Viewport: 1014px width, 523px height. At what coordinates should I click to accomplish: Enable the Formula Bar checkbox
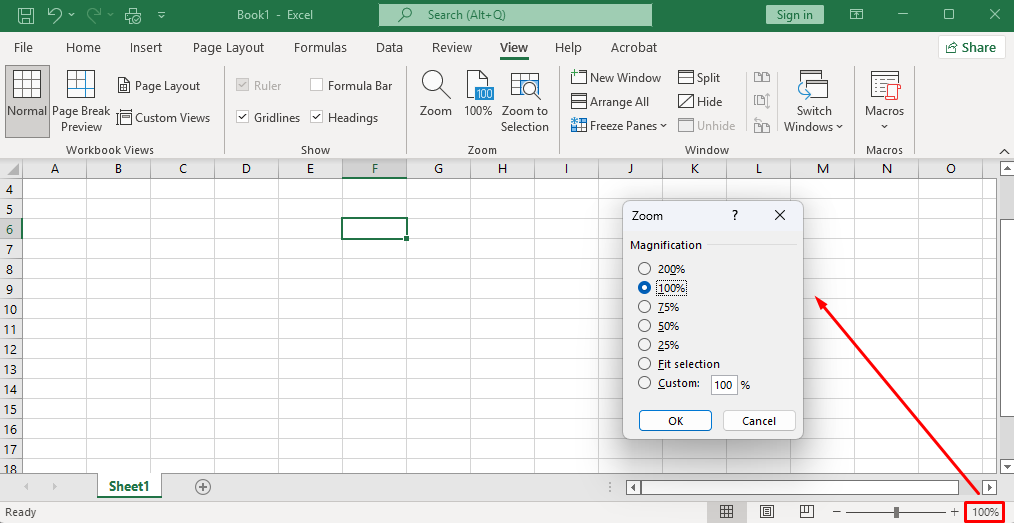[x=317, y=86]
